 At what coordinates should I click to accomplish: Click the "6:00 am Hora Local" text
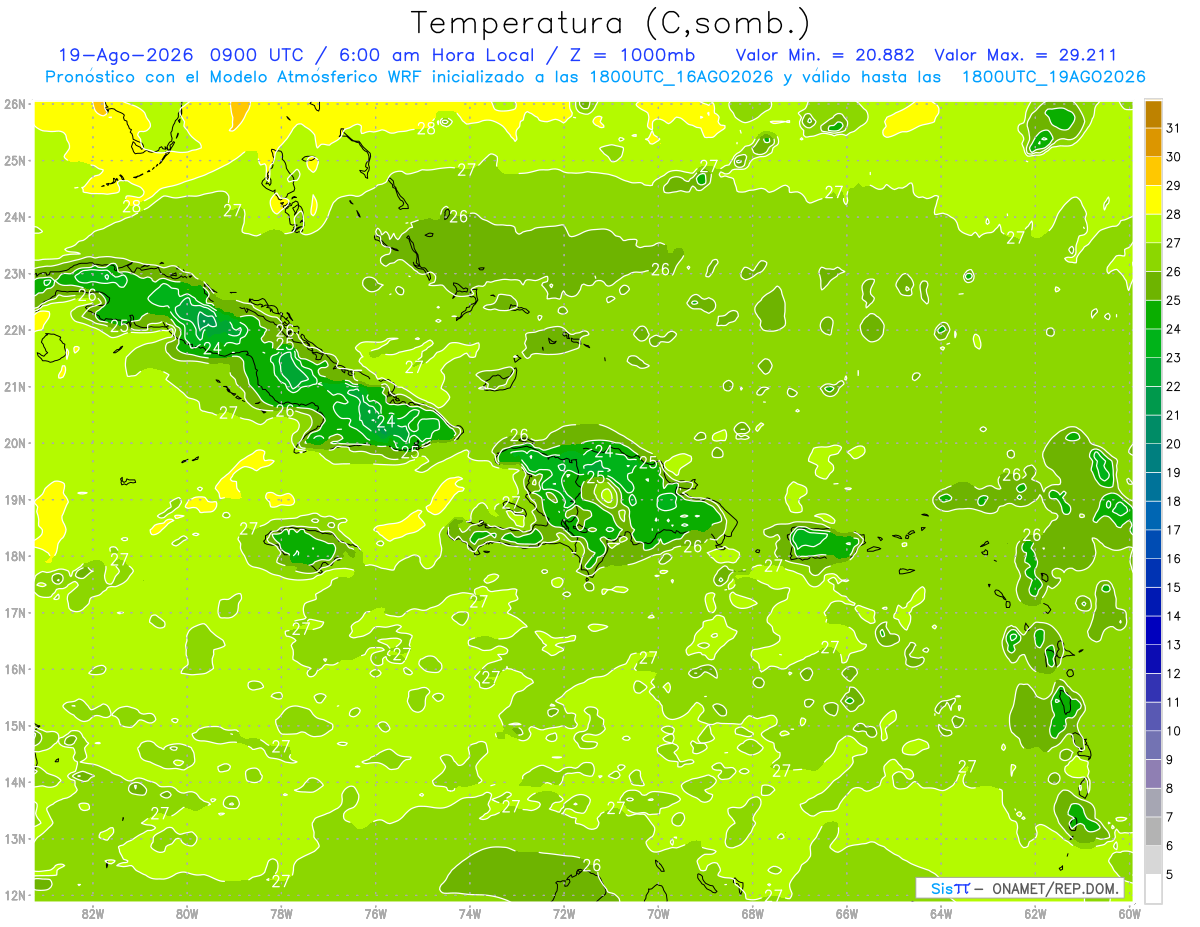click(435, 55)
